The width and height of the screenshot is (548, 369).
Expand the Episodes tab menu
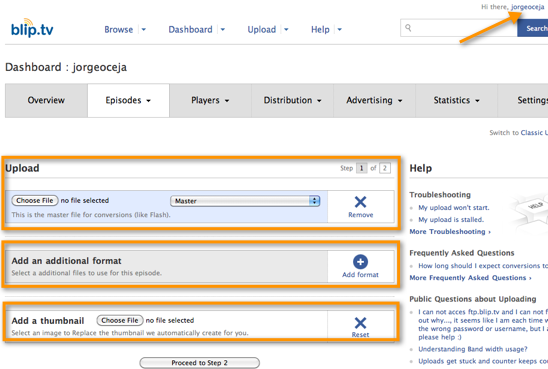click(149, 101)
